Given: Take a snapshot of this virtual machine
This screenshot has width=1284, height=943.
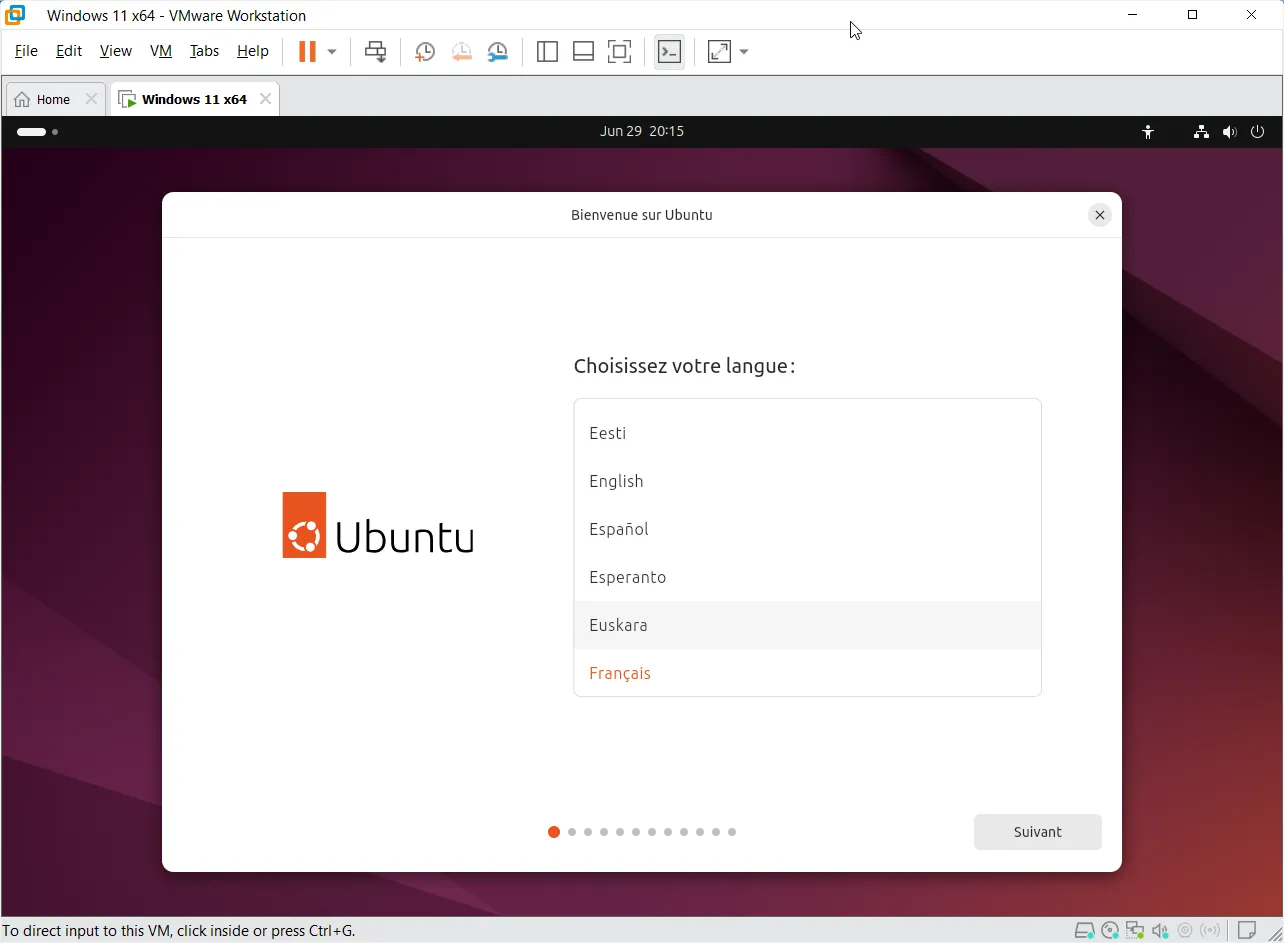Looking at the screenshot, I should [425, 52].
